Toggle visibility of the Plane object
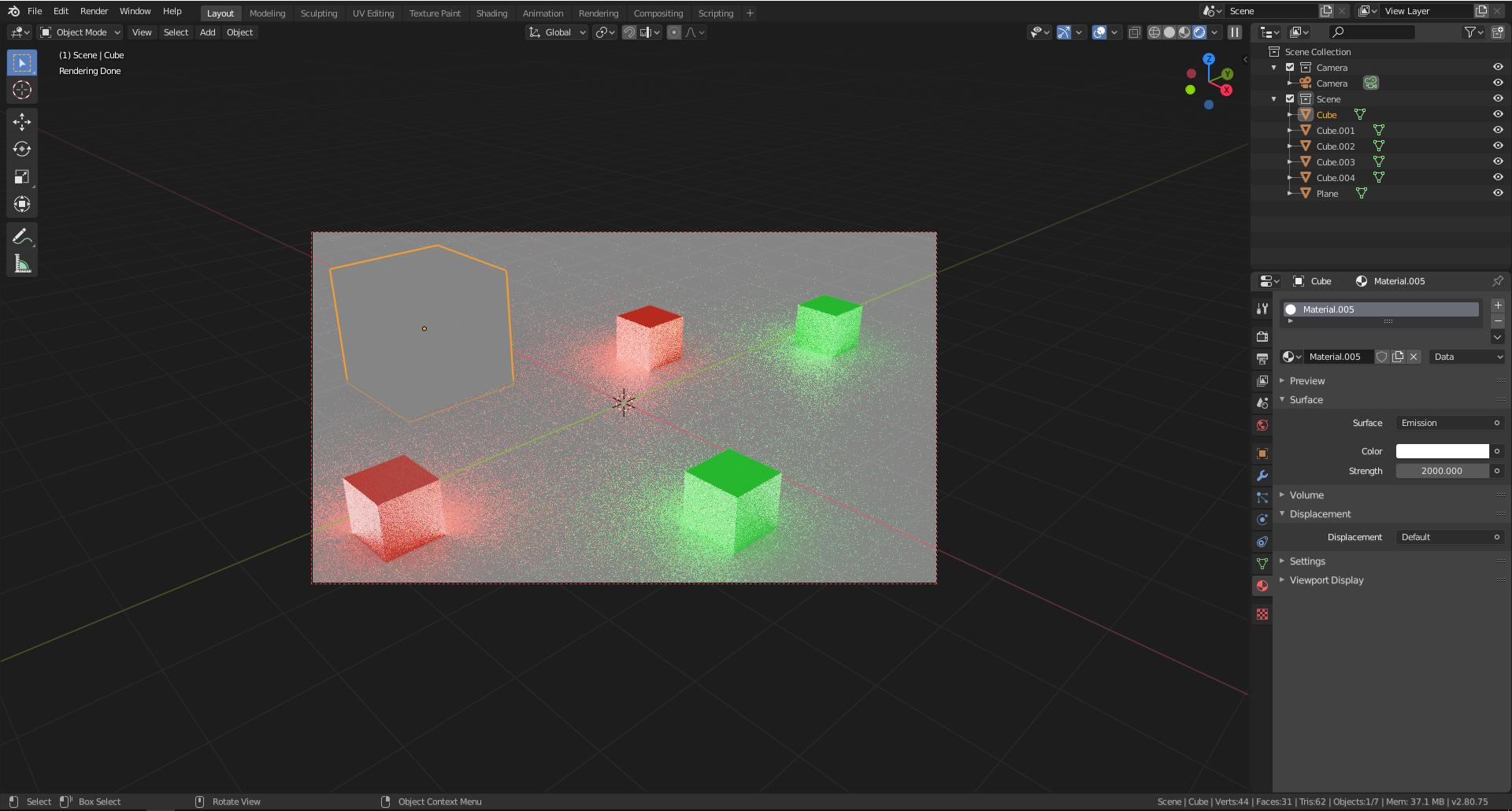Image resolution: width=1512 pixels, height=811 pixels. coord(1499,193)
